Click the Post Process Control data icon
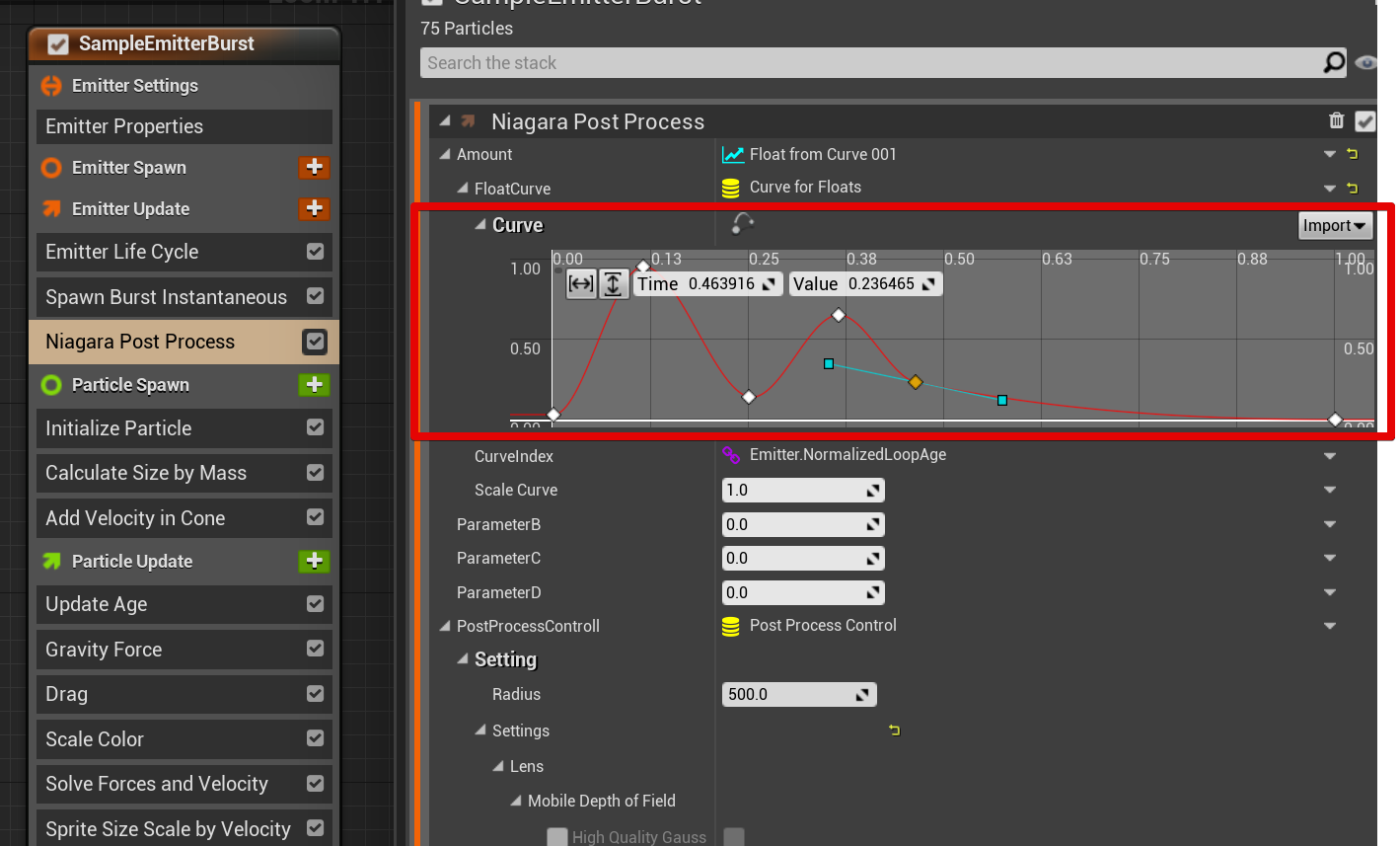This screenshot has height=846, width=1400. (x=731, y=626)
